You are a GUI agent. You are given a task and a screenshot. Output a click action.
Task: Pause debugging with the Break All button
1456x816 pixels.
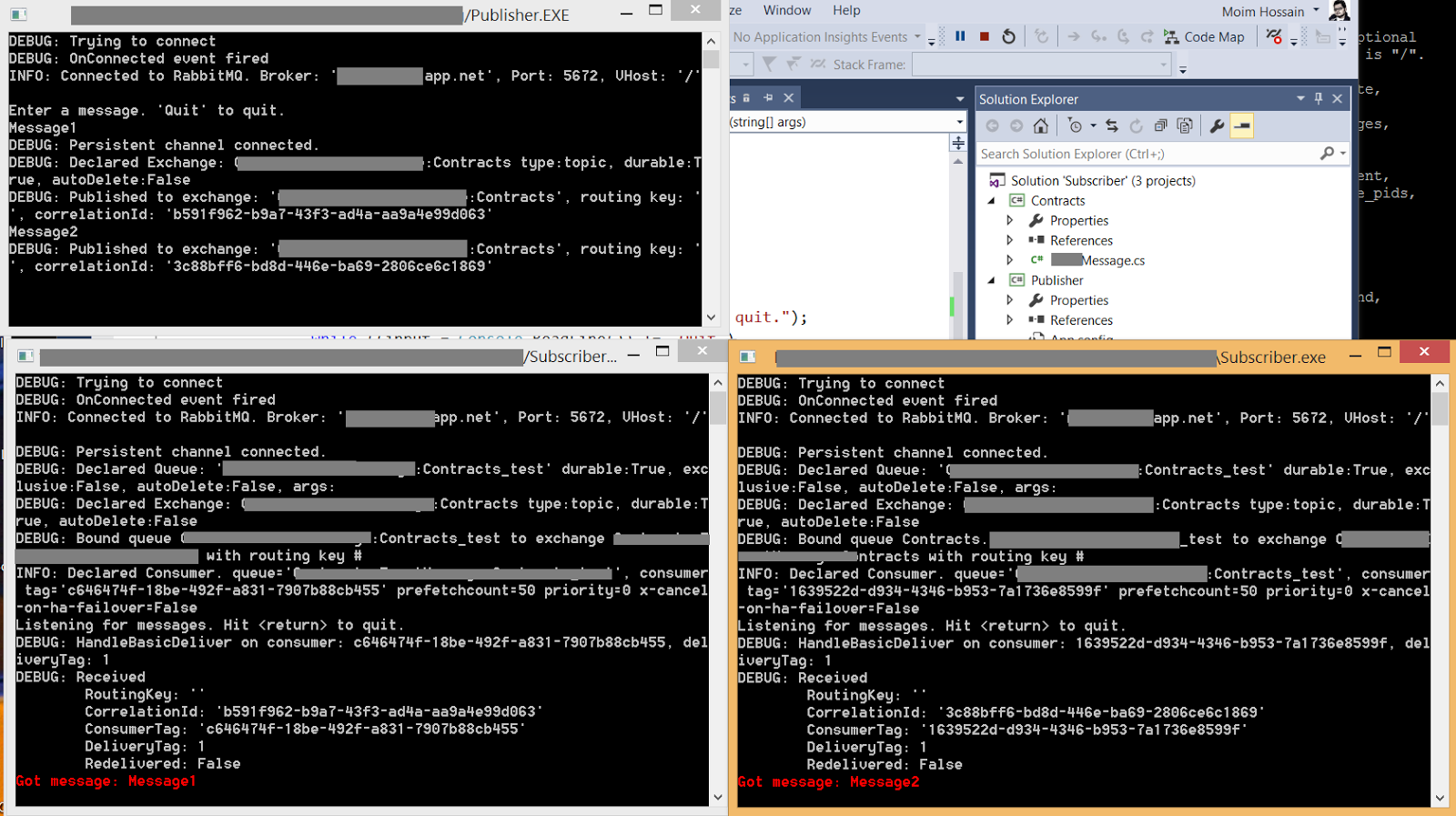pos(960,36)
